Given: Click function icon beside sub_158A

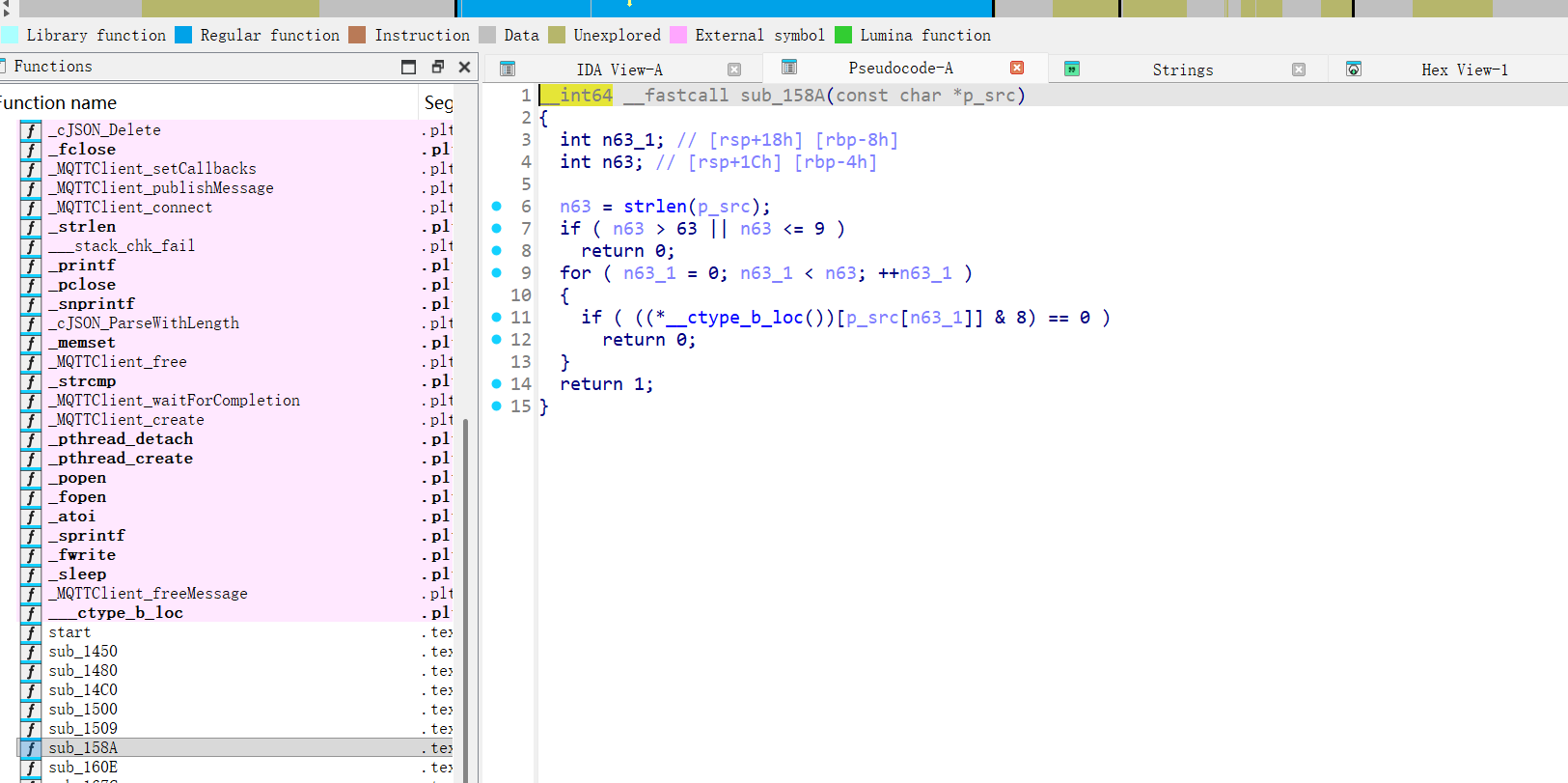Looking at the screenshot, I should pos(31,748).
